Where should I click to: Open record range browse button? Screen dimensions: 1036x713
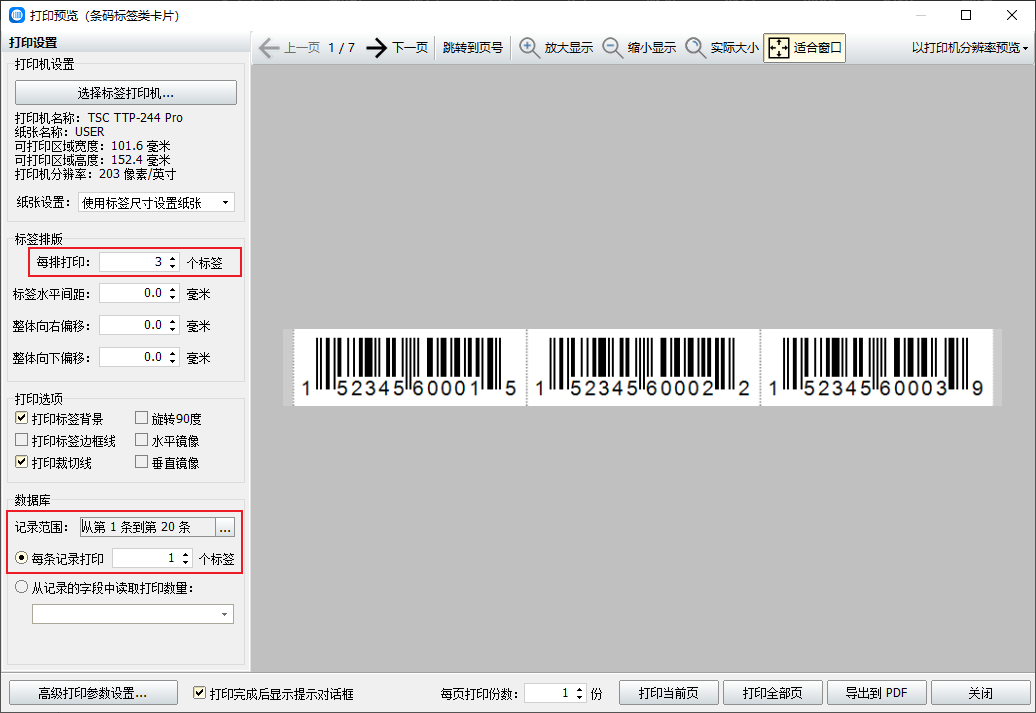[x=225, y=527]
